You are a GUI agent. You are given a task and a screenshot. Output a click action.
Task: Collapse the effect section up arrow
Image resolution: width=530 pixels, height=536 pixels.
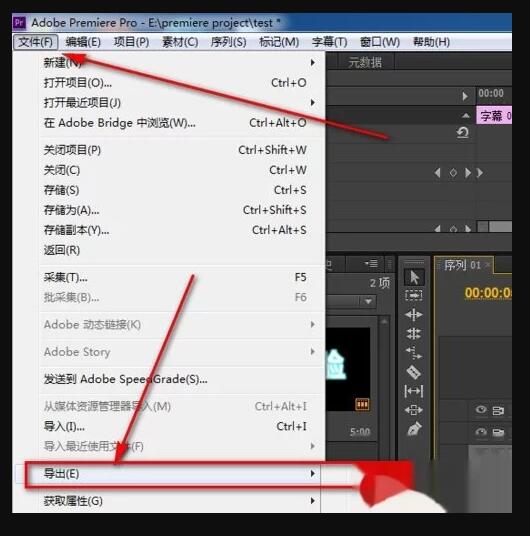click(466, 116)
